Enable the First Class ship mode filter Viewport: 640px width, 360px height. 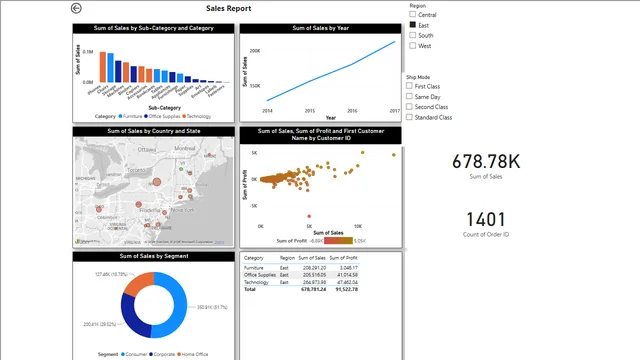point(409,86)
